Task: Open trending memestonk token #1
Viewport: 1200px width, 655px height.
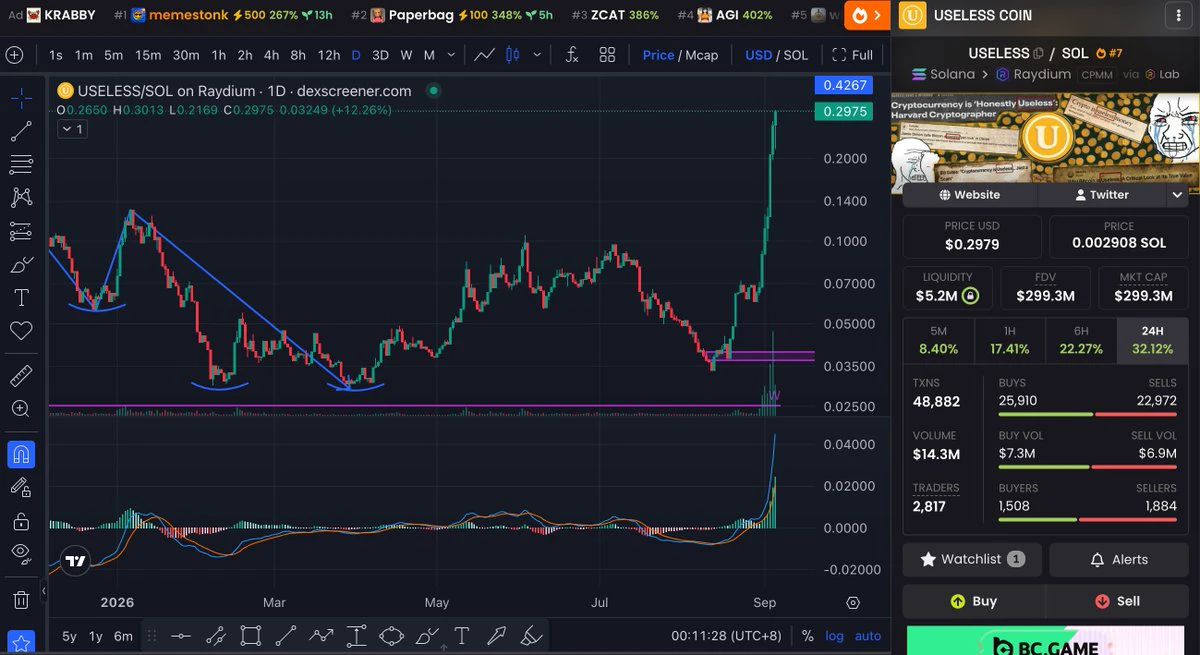Action: pyautogui.click(x=222, y=15)
